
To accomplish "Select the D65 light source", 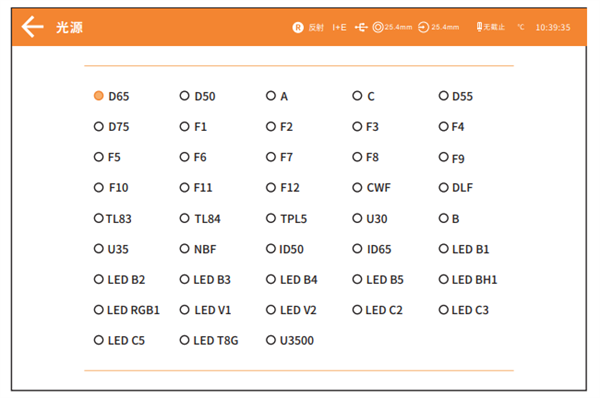I will [98, 96].
